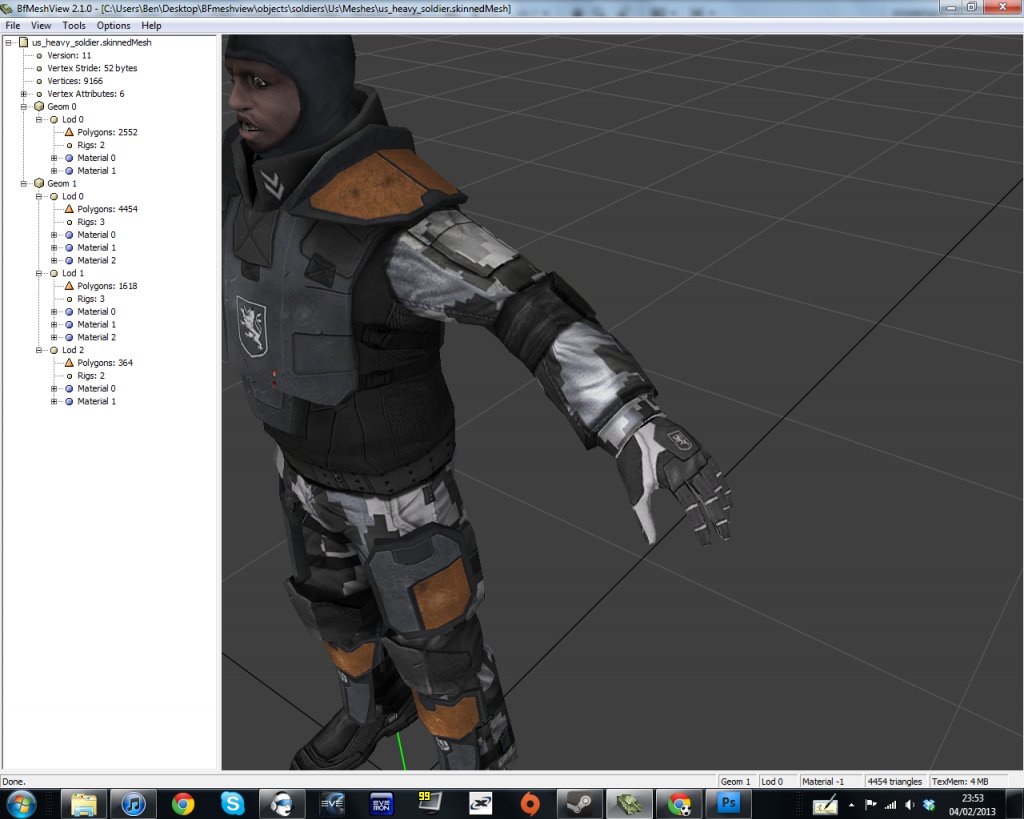This screenshot has height=819, width=1024.
Task: Open EVEMon from the taskbar
Action: (381, 804)
